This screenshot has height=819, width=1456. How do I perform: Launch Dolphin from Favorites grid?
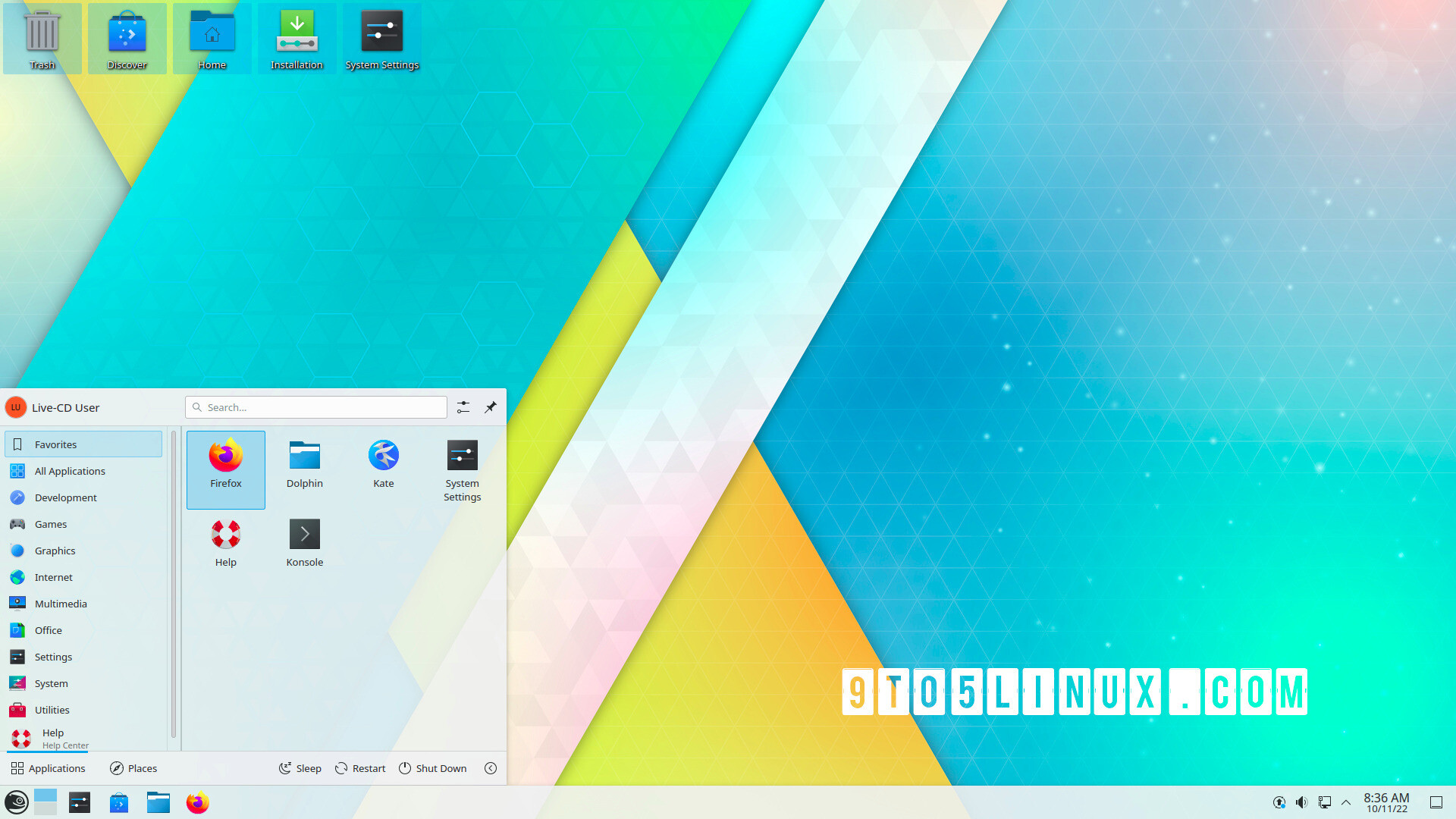click(305, 469)
